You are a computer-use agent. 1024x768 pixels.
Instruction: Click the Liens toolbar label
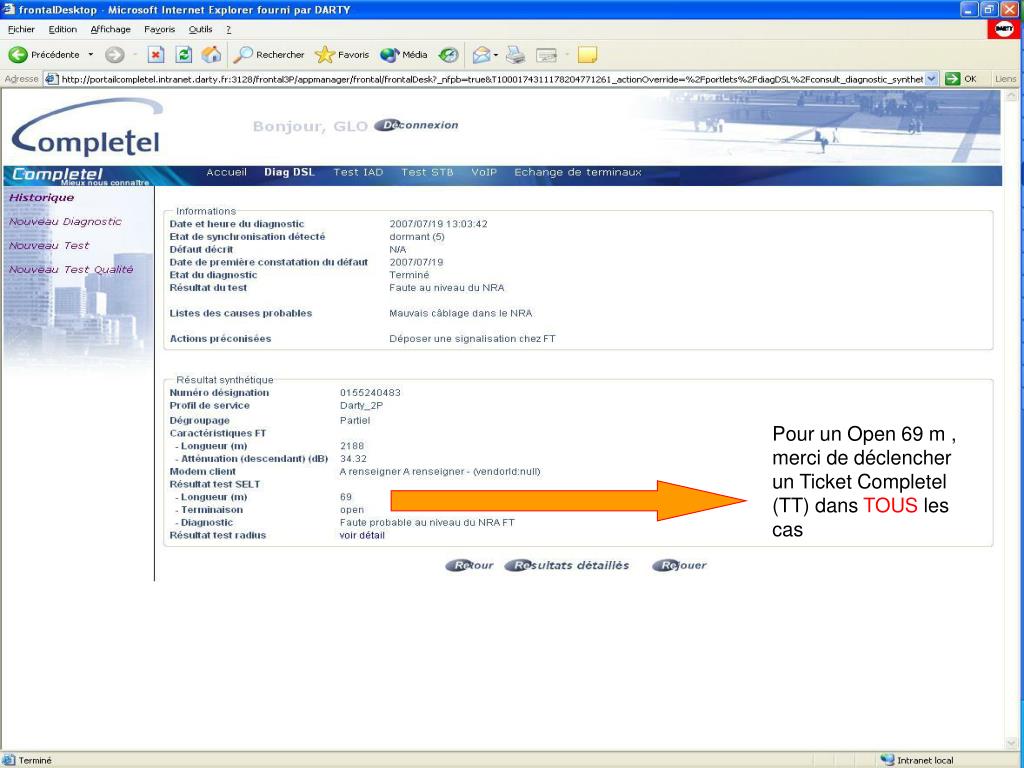(1005, 79)
